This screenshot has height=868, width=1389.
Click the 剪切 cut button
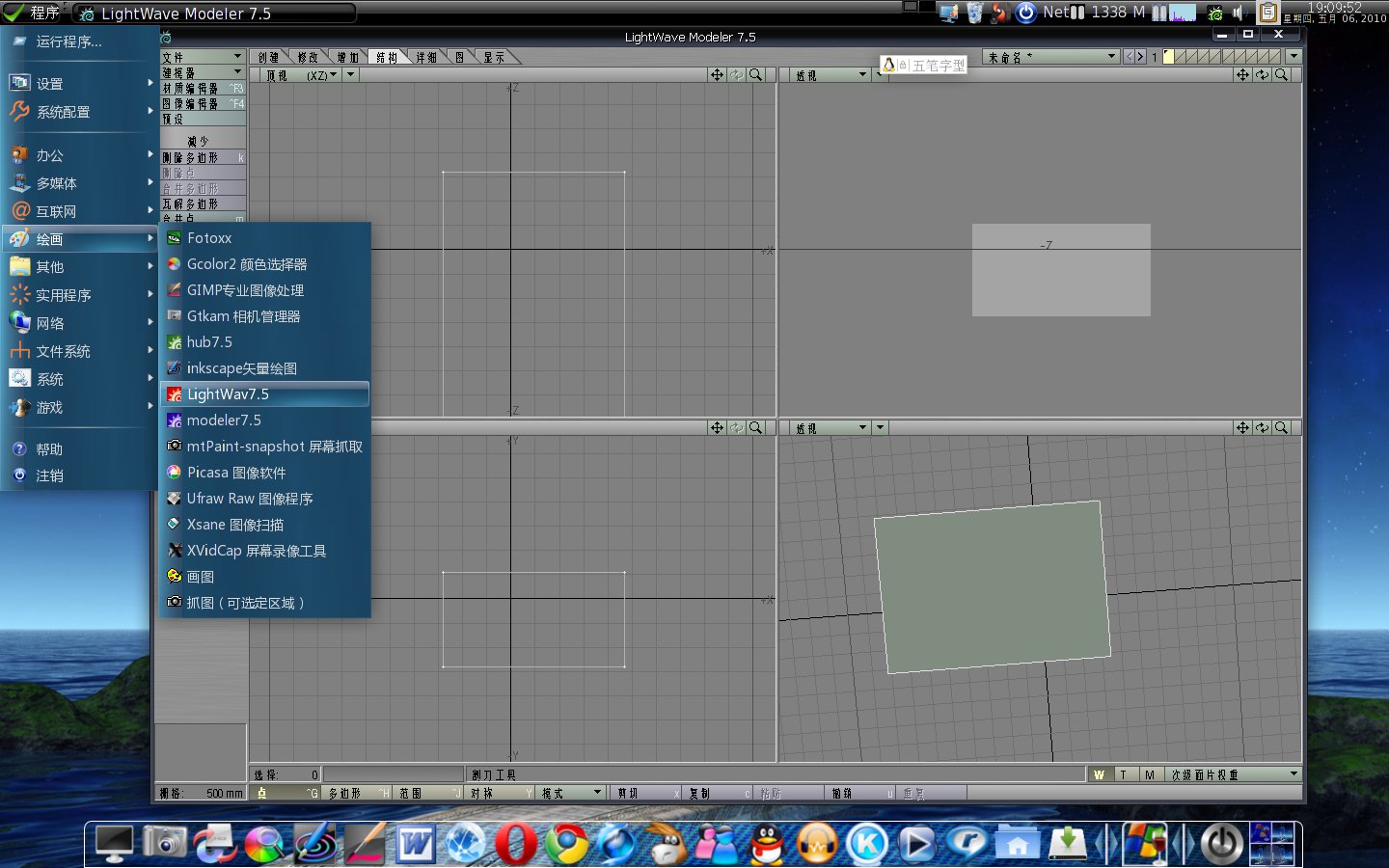point(648,793)
